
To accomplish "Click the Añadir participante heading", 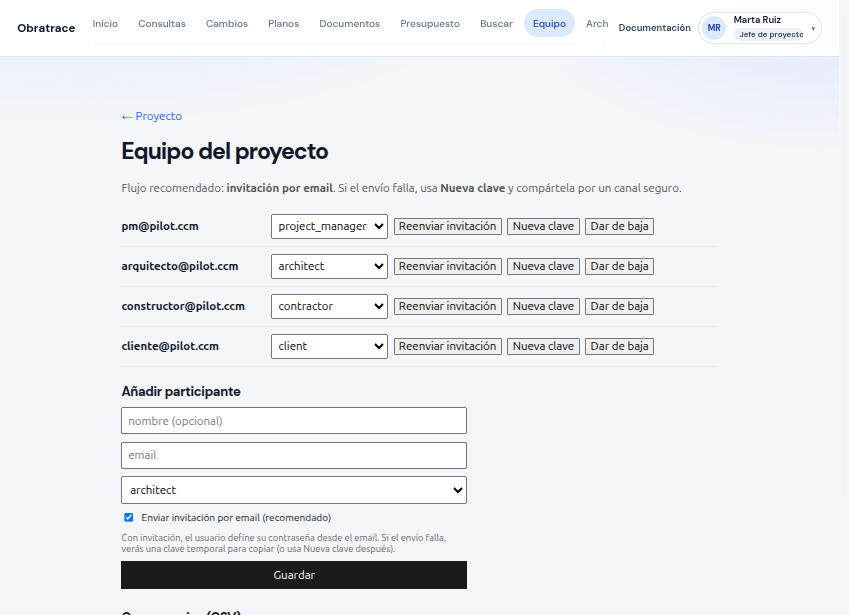I will (181, 391).
